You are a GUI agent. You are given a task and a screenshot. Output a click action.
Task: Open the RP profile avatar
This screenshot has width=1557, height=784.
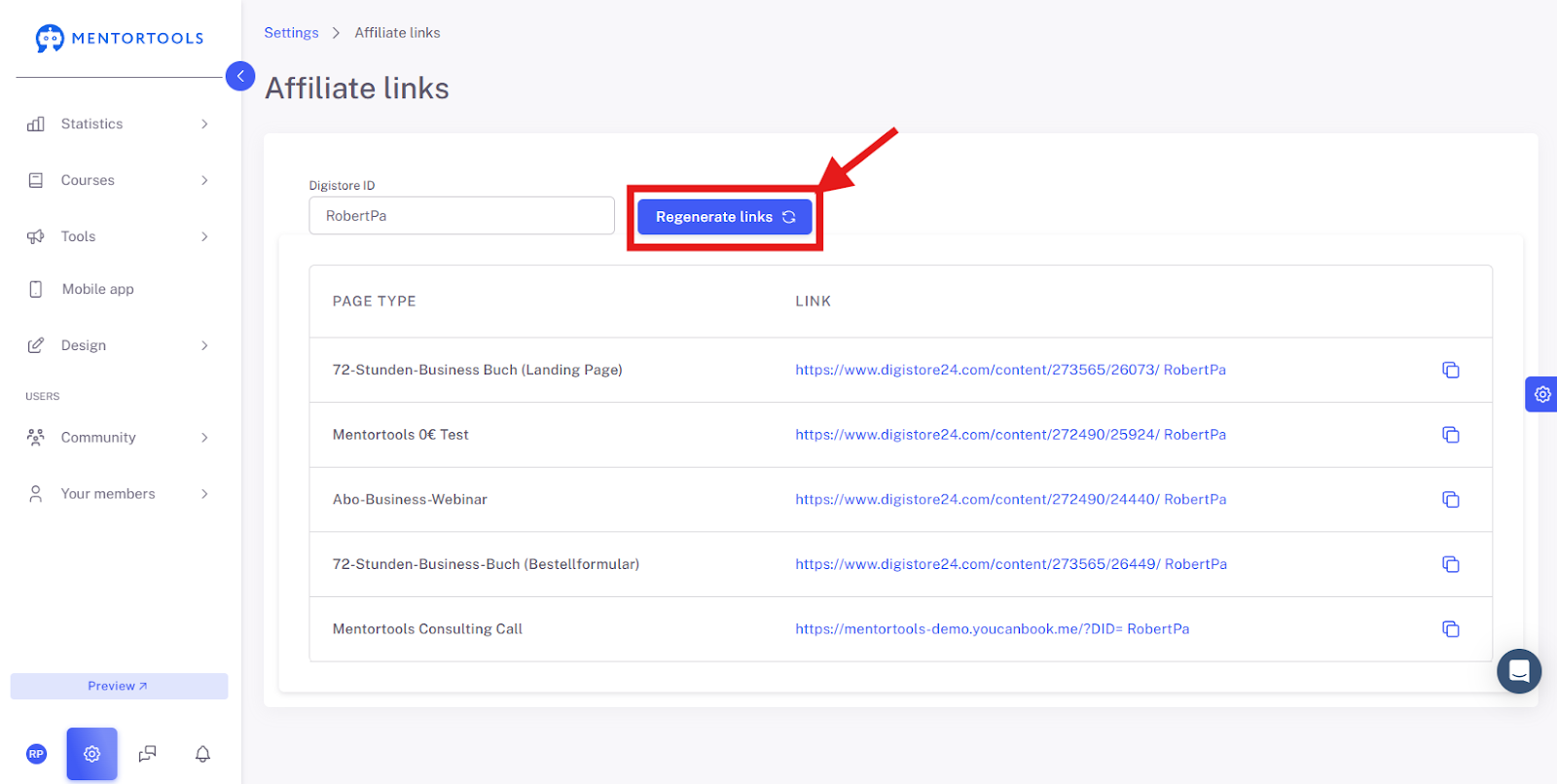tap(36, 754)
